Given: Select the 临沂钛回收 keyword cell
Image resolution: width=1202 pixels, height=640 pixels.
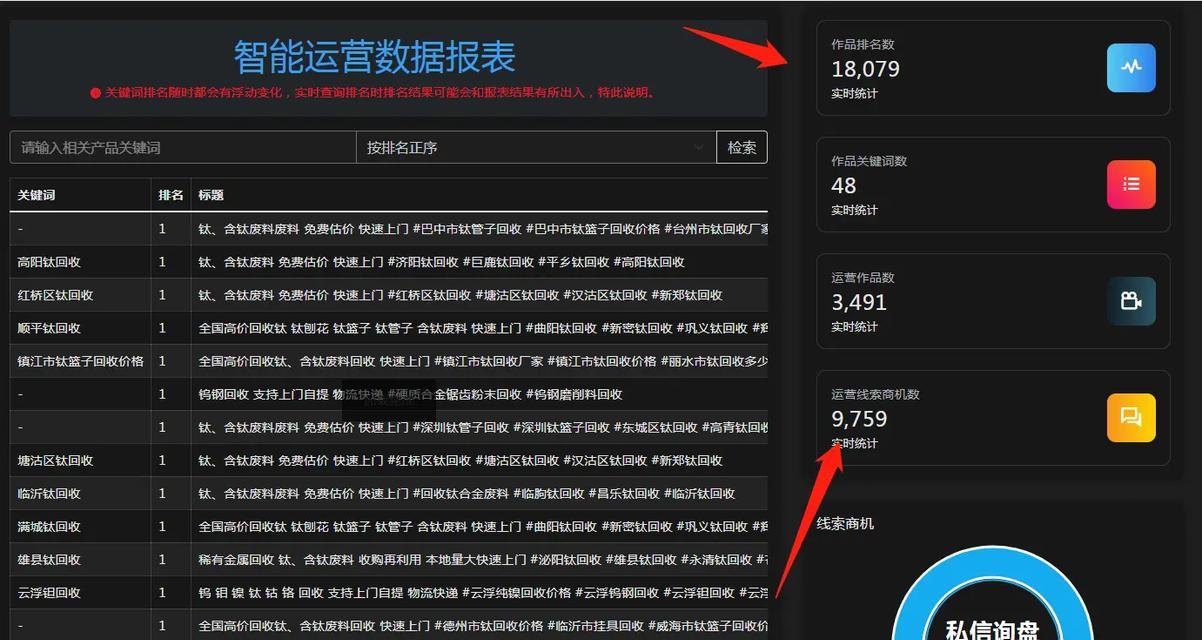Looking at the screenshot, I should tap(80, 493).
